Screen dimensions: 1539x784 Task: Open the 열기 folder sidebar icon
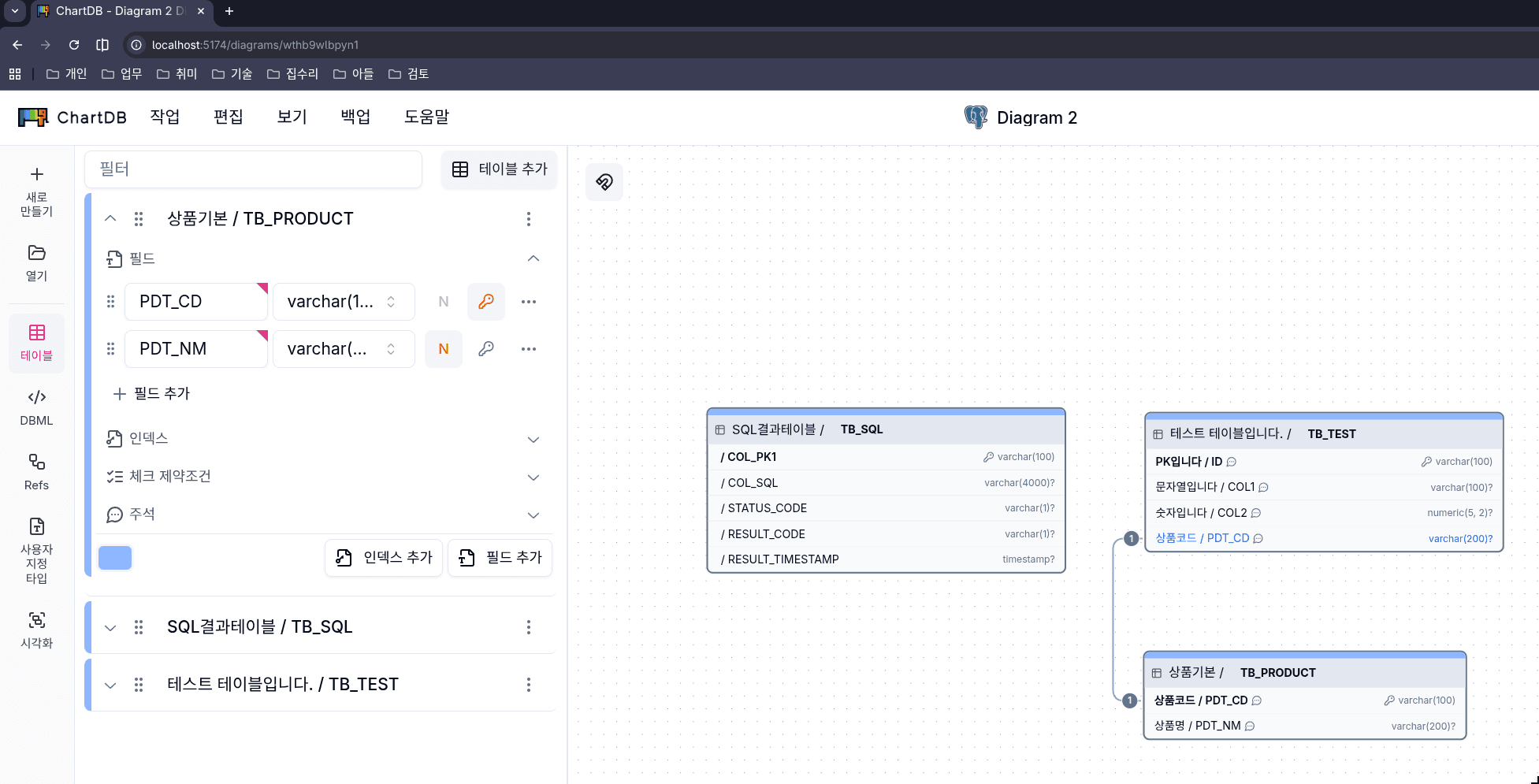coord(36,262)
